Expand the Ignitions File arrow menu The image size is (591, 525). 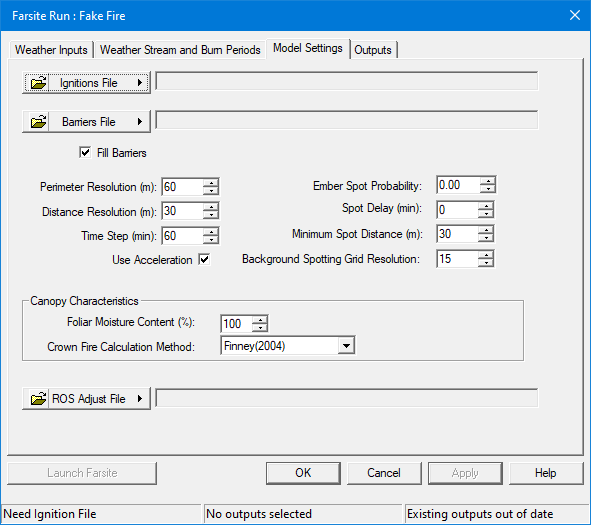(x=140, y=83)
